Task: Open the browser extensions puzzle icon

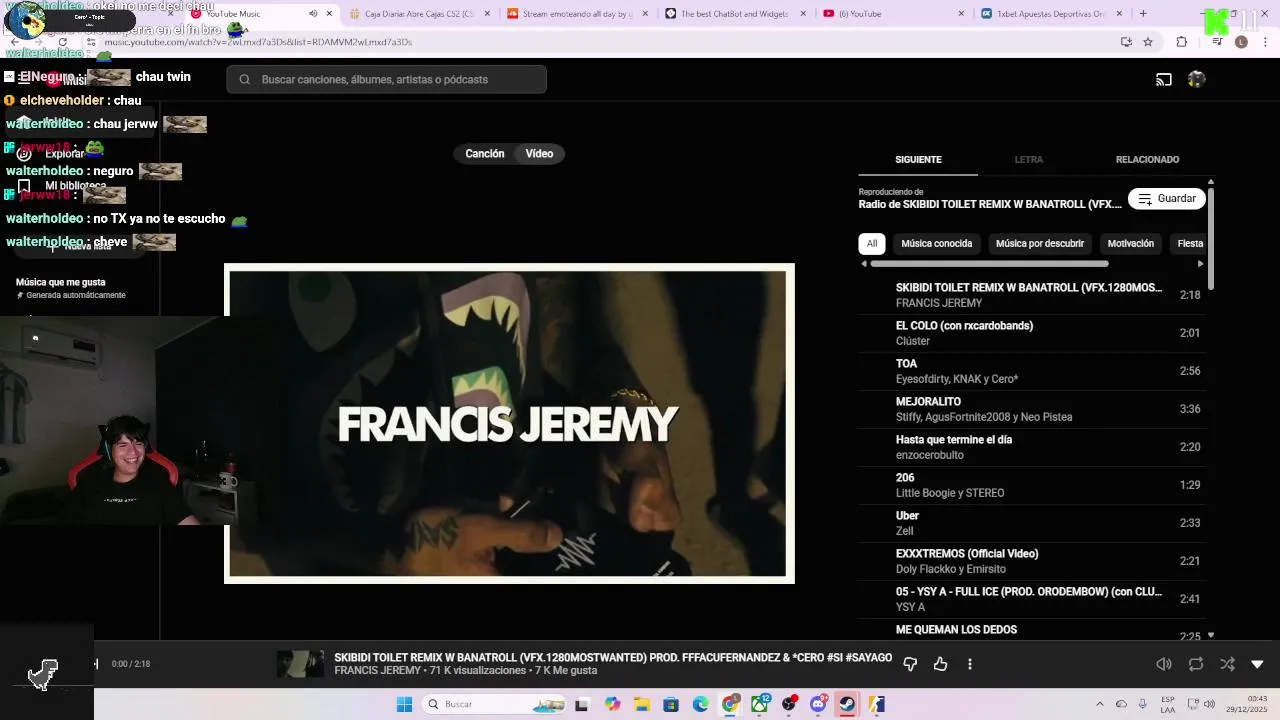Action: (1181, 42)
